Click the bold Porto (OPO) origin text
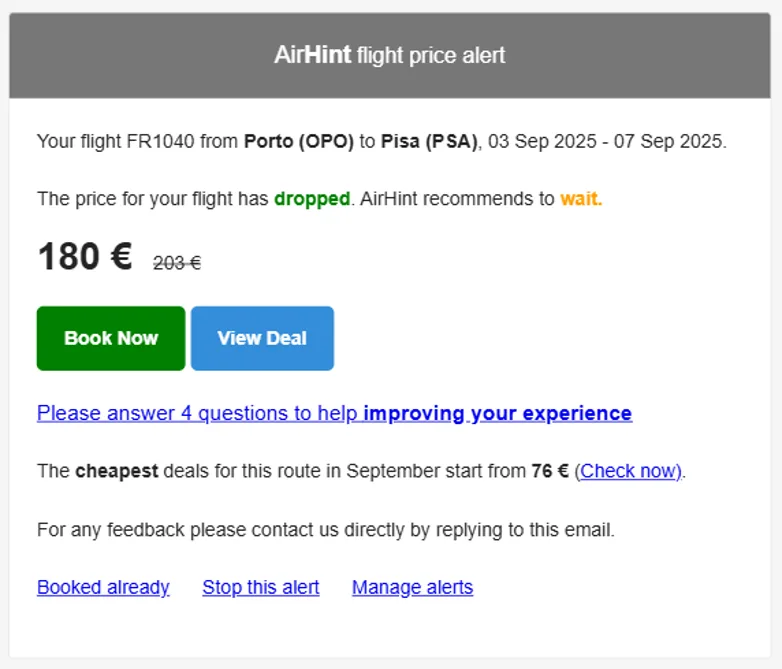This screenshot has width=782, height=669. [x=299, y=141]
